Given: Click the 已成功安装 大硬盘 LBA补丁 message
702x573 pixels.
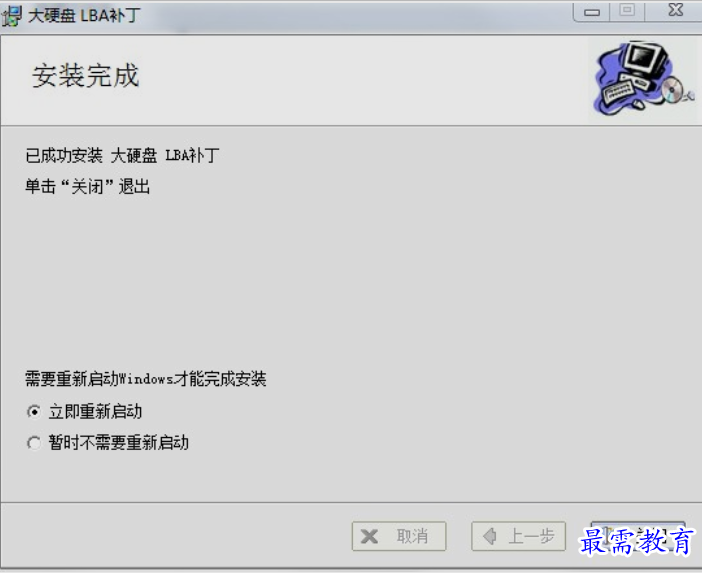Looking at the screenshot, I should click(122, 155).
